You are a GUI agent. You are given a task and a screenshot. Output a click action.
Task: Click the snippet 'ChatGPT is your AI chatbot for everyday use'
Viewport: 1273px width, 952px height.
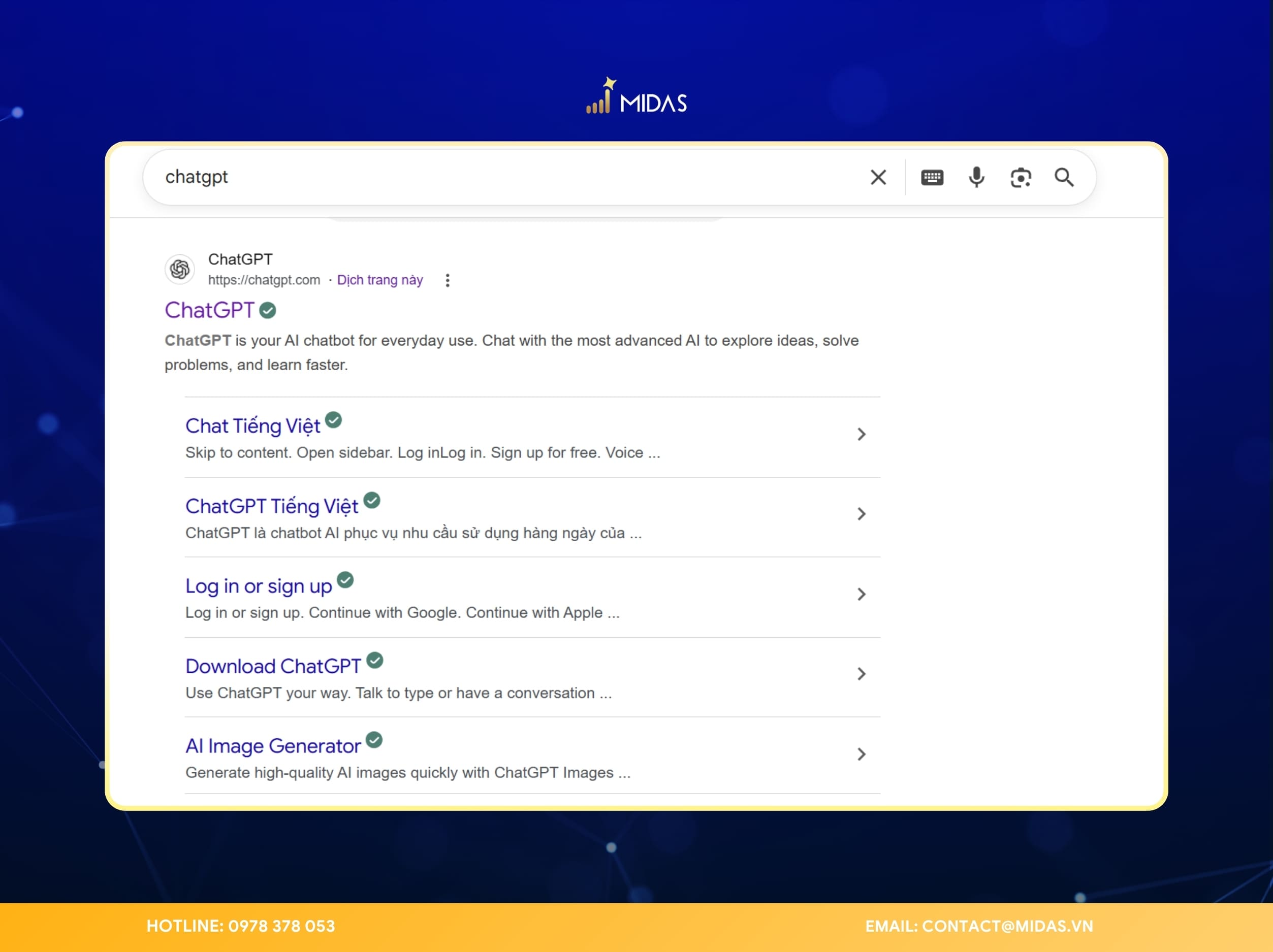coord(512,352)
